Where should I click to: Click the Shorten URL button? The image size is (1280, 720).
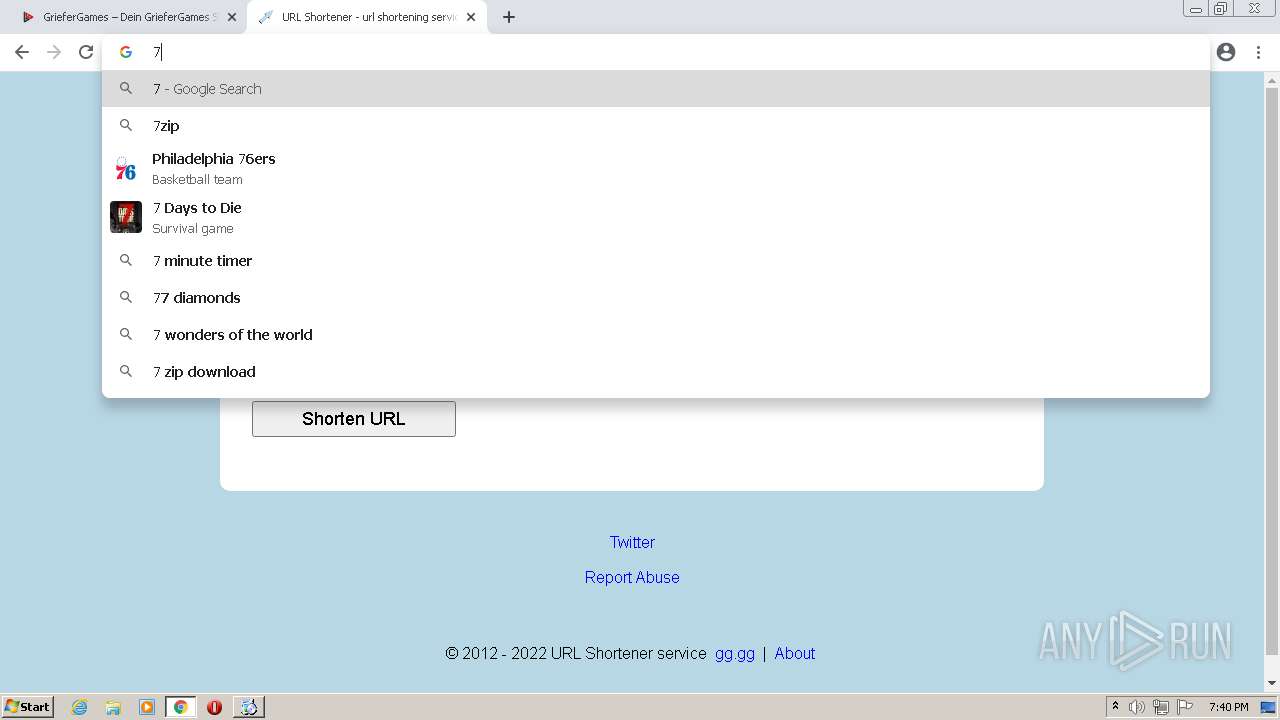354,419
